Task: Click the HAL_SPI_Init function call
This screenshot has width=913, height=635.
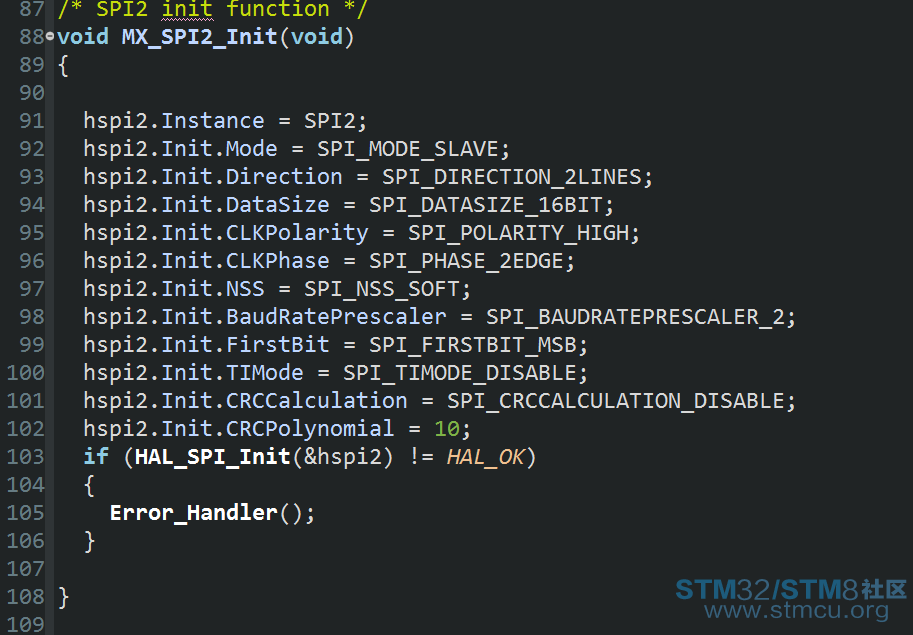Action: pyautogui.click(x=213, y=457)
